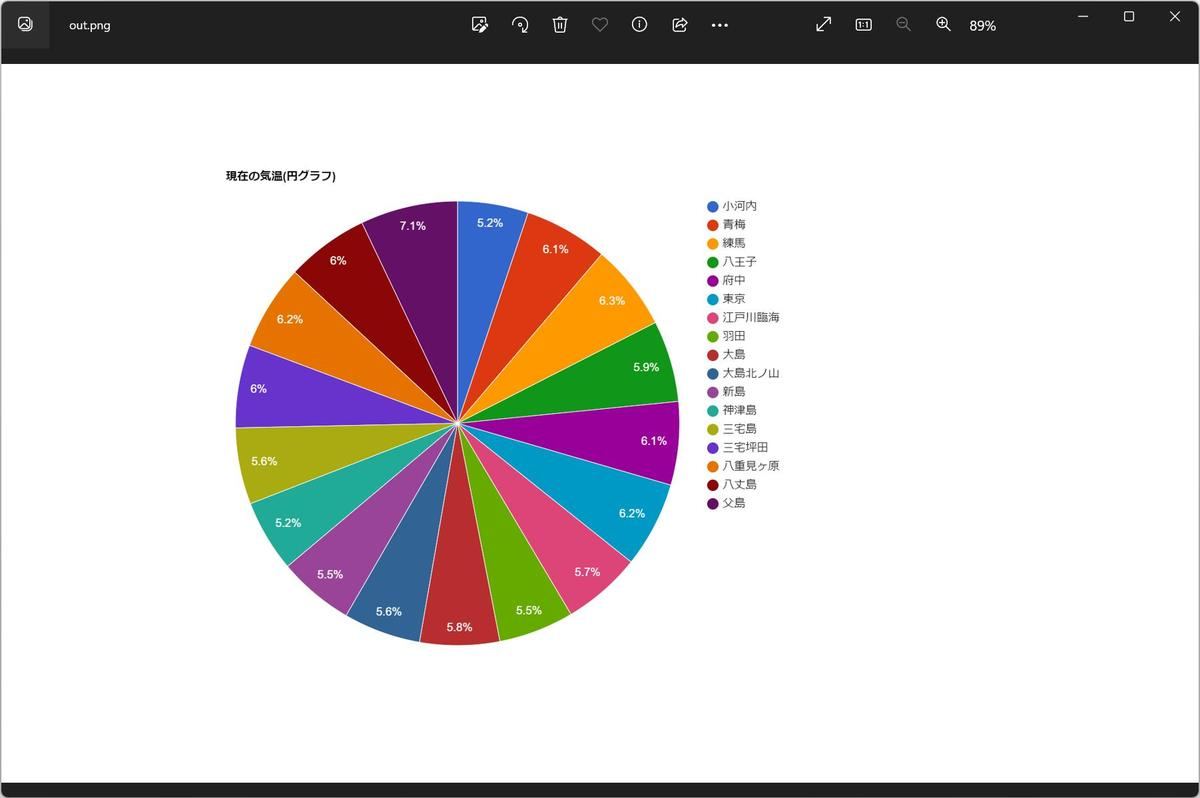Close the Photos window

point(1175,16)
